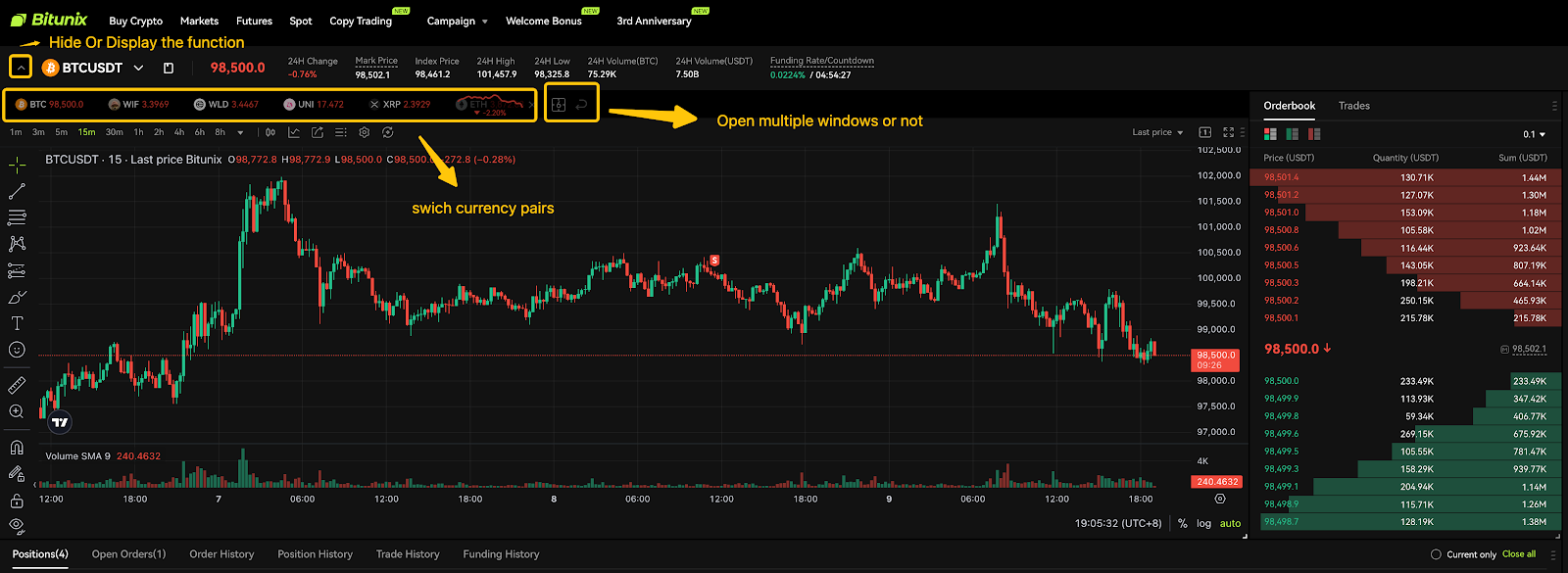Open the Fibonacci retracement tool
Screen dimensions: 1568x573
coord(17,217)
